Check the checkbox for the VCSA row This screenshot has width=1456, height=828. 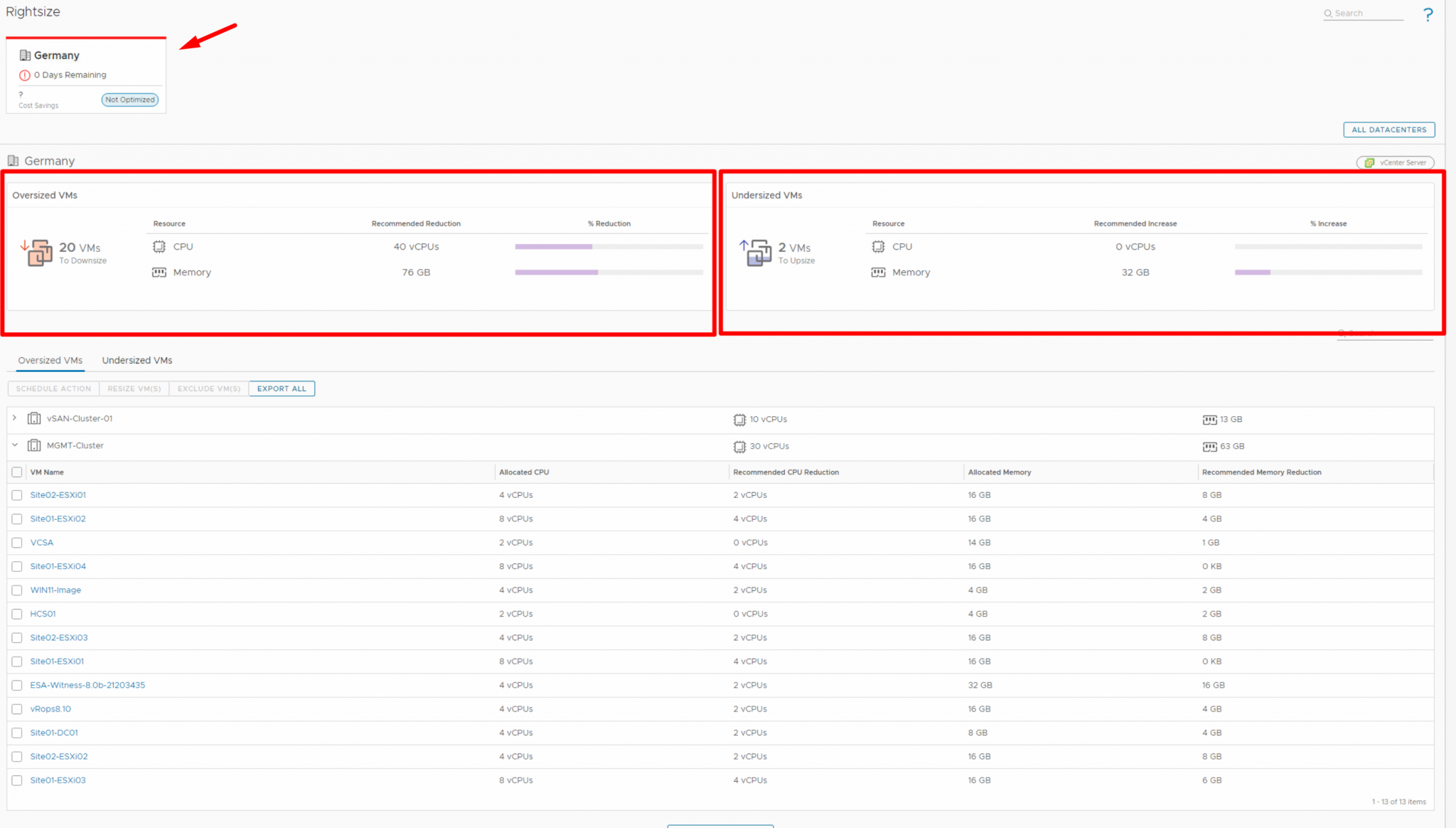click(17, 542)
